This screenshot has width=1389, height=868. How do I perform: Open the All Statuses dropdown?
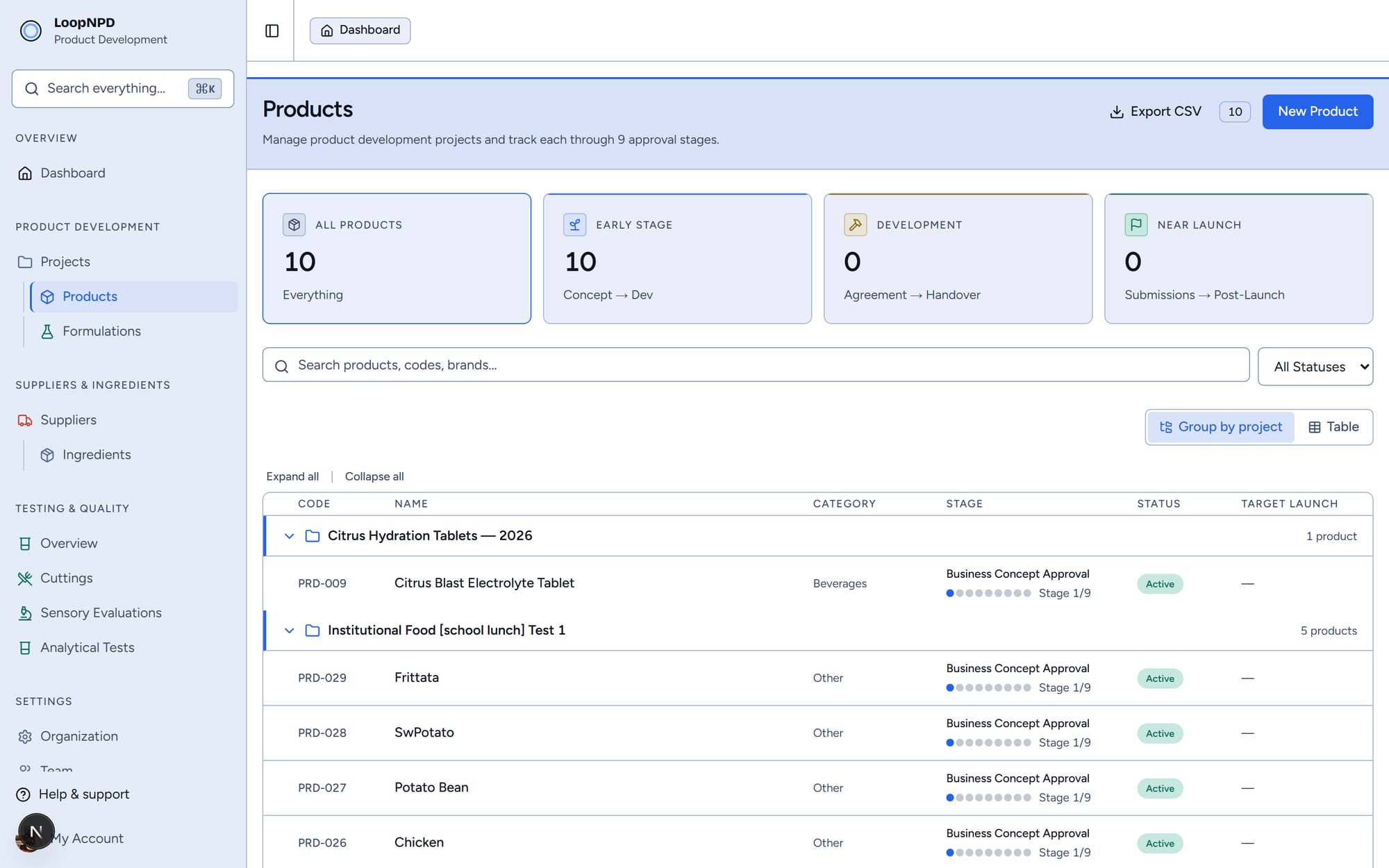tap(1315, 367)
